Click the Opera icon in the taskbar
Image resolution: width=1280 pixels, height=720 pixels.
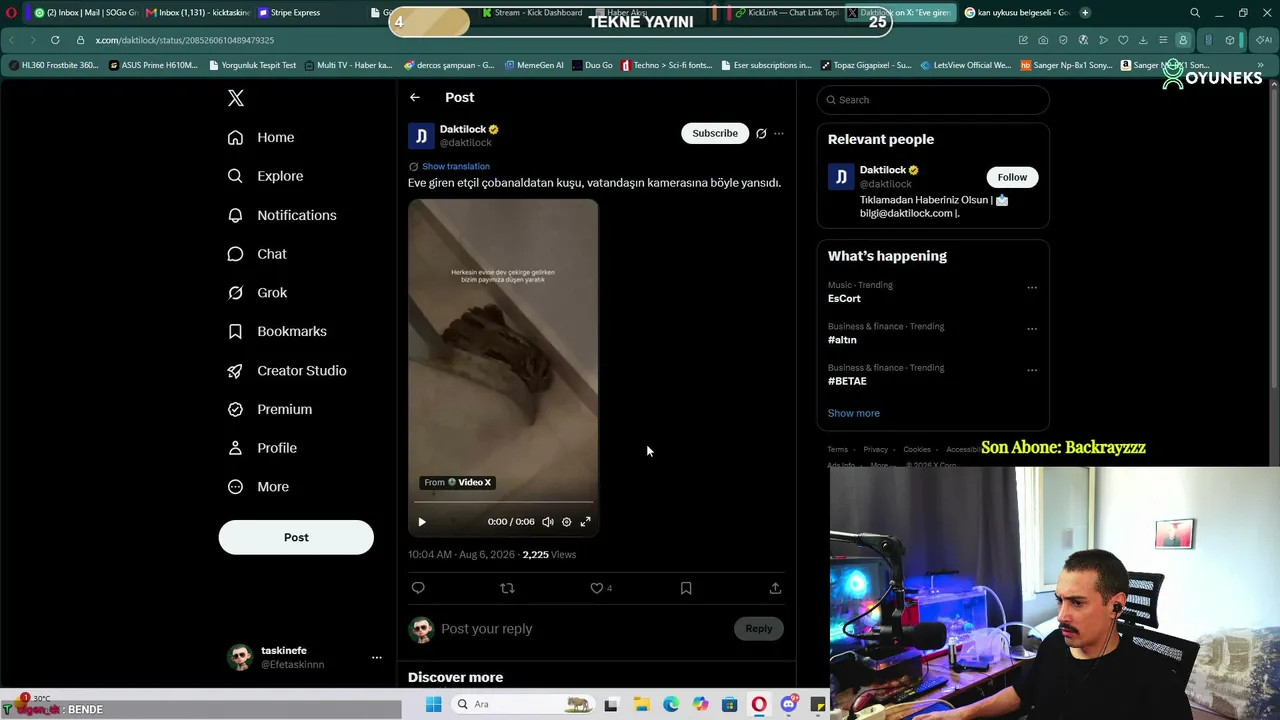coord(759,704)
